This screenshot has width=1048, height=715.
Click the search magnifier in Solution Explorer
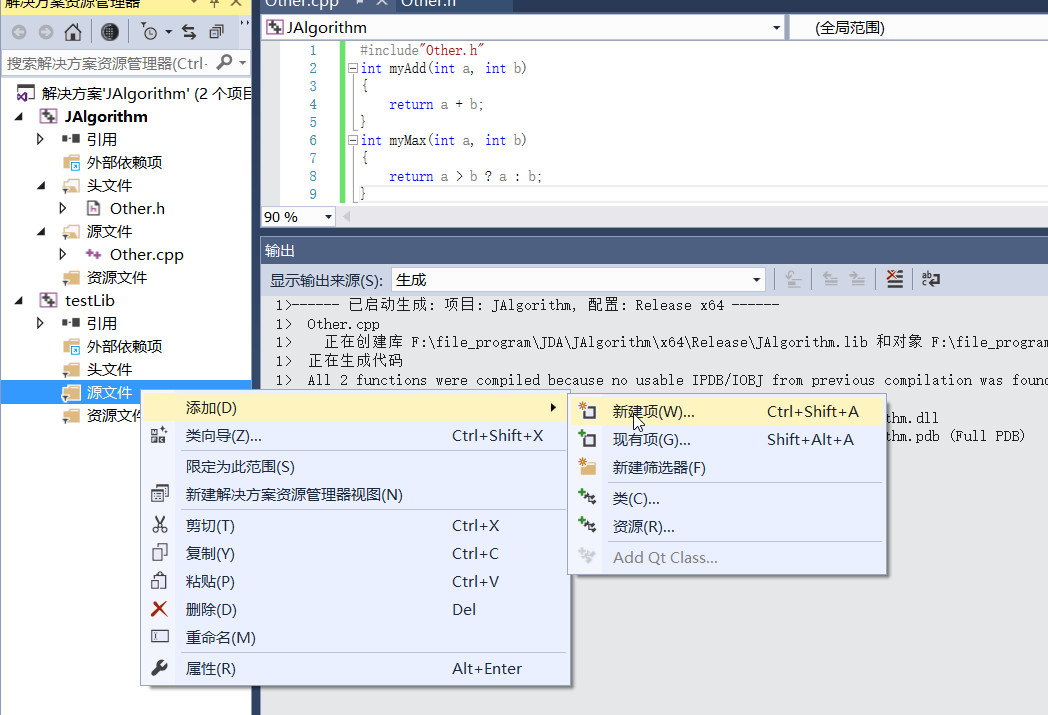[225, 63]
